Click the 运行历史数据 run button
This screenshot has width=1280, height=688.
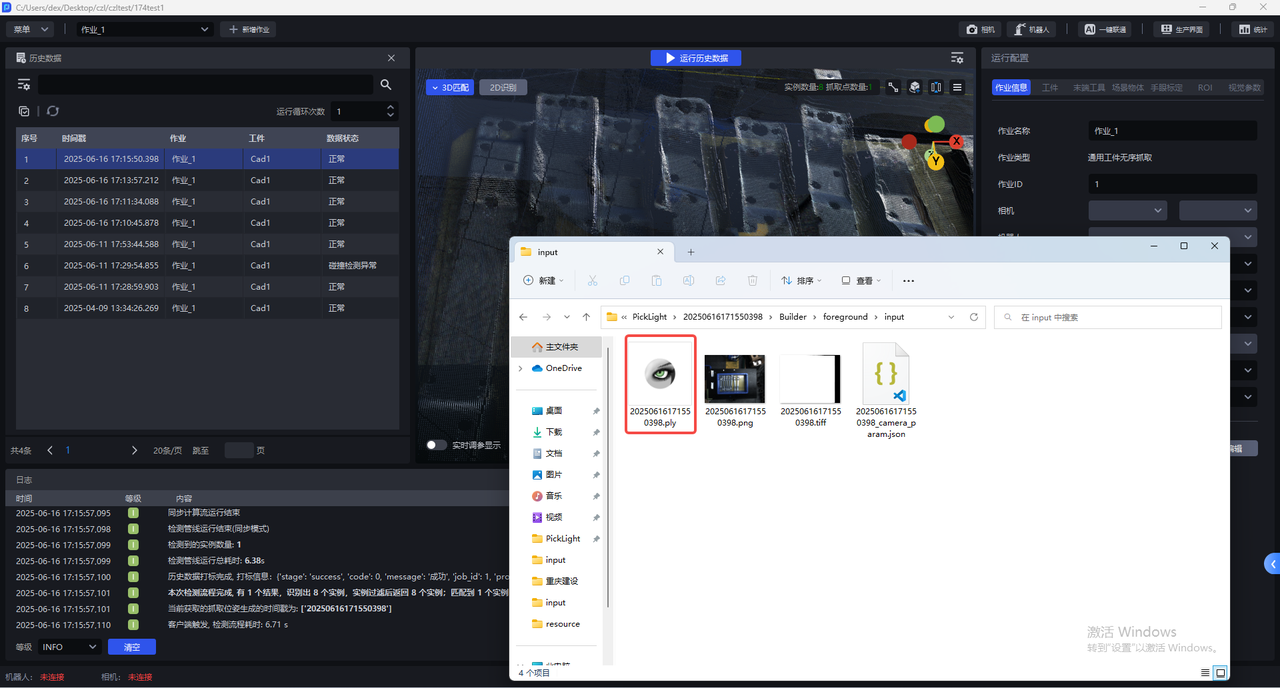click(x=696, y=58)
